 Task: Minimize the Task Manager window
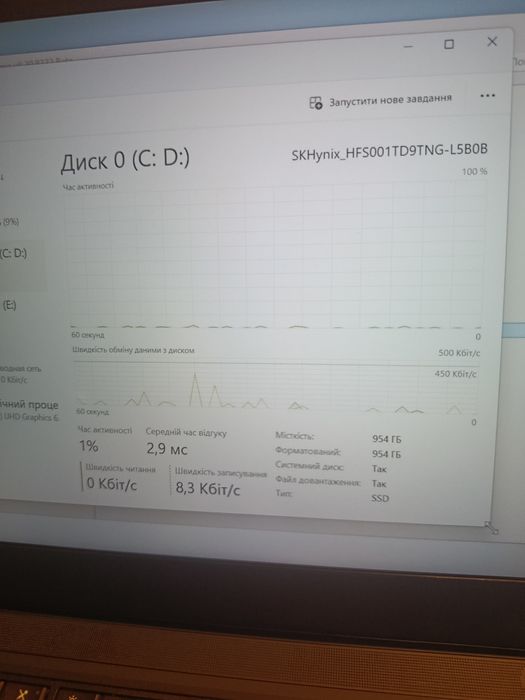click(408, 46)
